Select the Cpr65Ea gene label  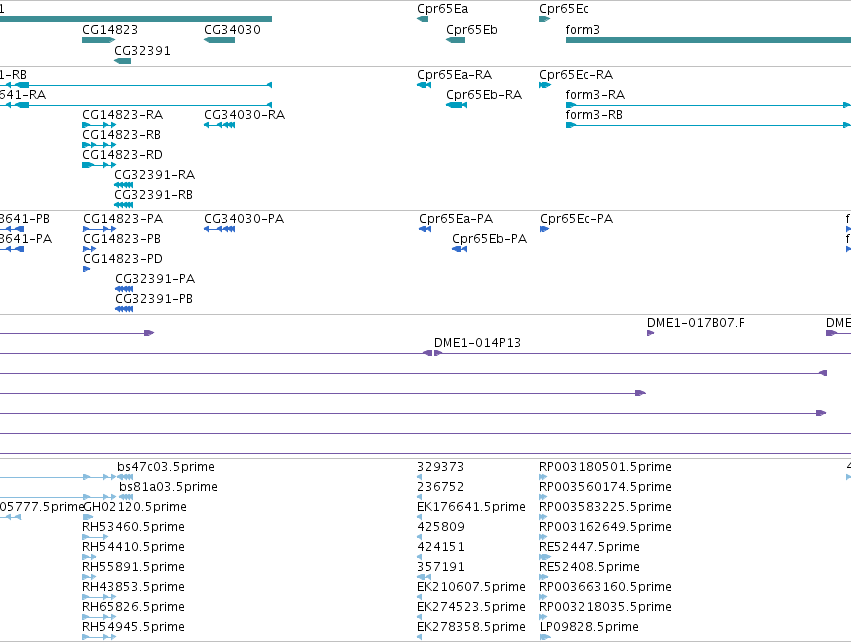pos(442,9)
